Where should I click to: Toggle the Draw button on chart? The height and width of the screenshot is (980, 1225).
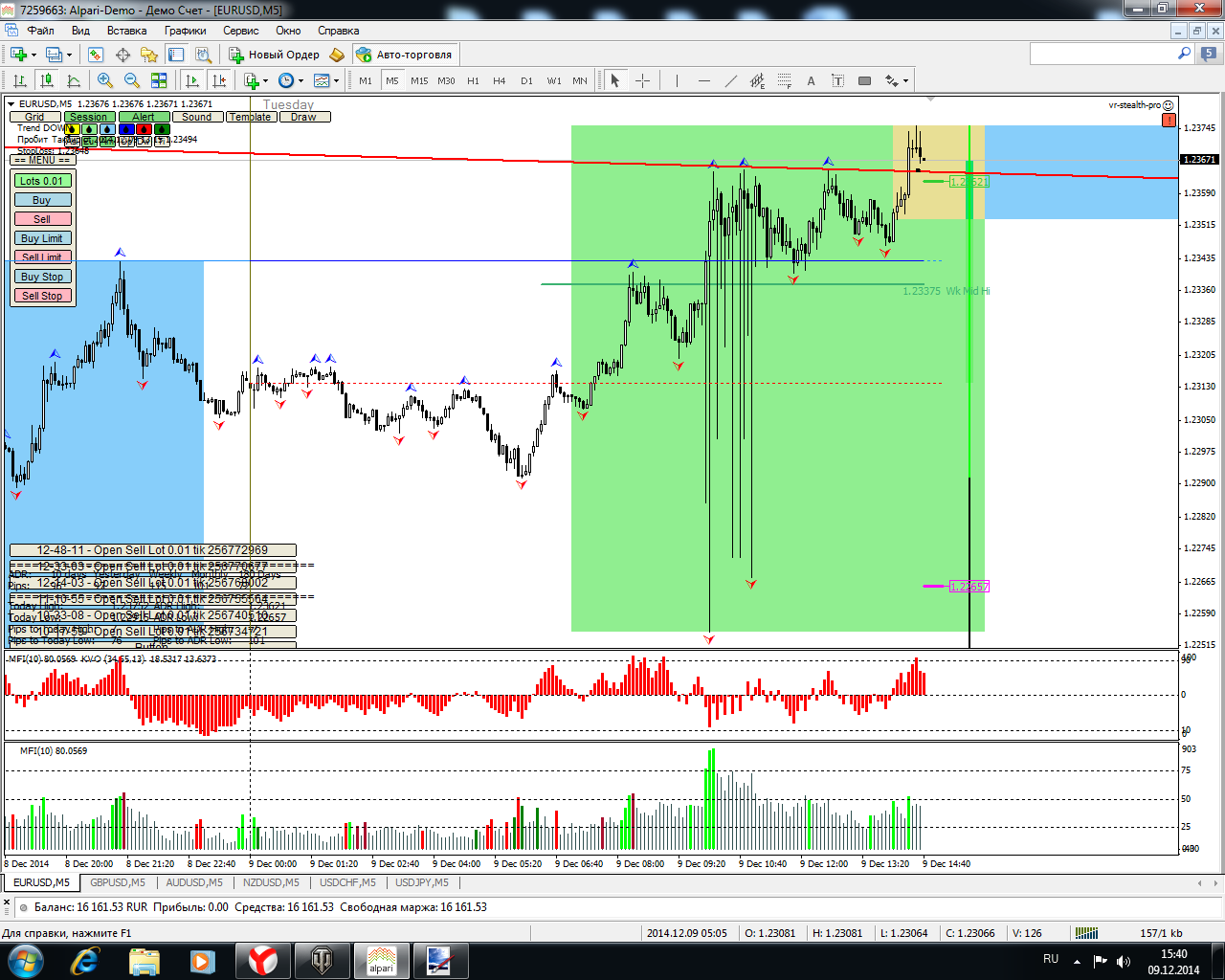point(304,117)
